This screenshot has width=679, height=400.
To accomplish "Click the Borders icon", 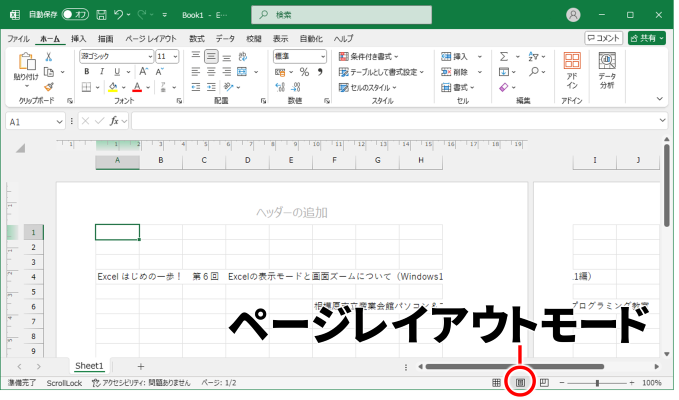I will click(87, 87).
